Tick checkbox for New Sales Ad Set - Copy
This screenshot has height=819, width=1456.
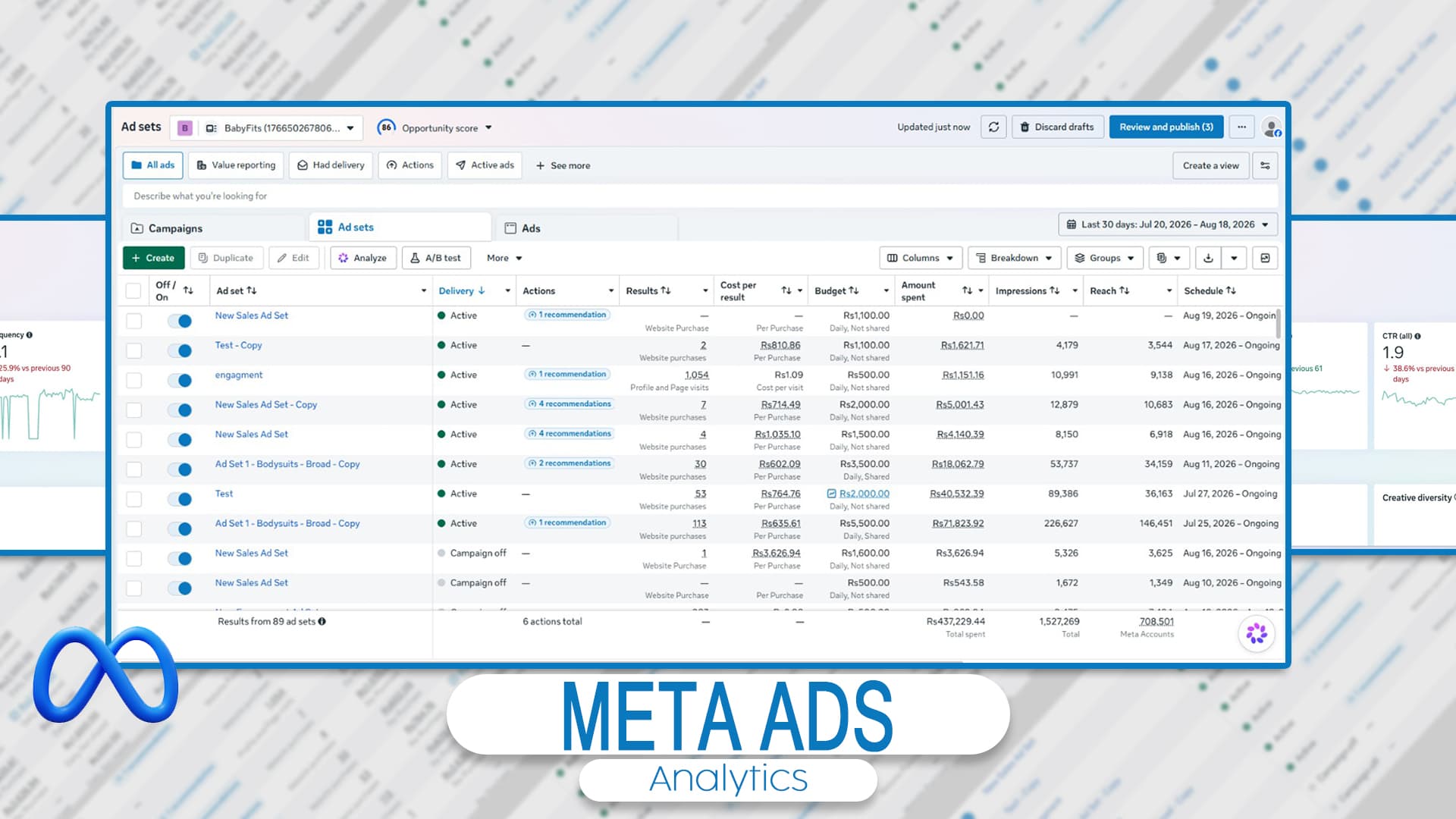133,410
